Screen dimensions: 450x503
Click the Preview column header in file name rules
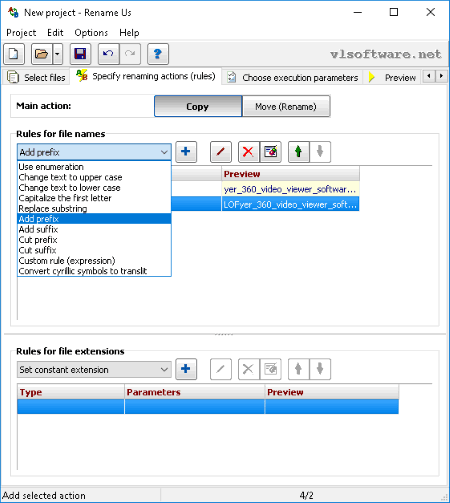pyautogui.click(x=290, y=174)
